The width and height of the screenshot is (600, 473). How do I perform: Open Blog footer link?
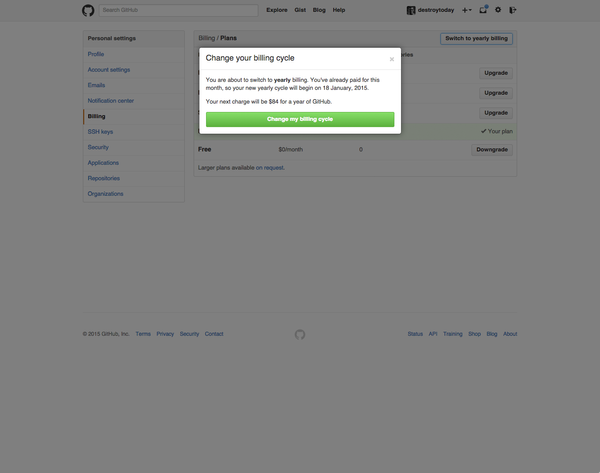pos(492,334)
